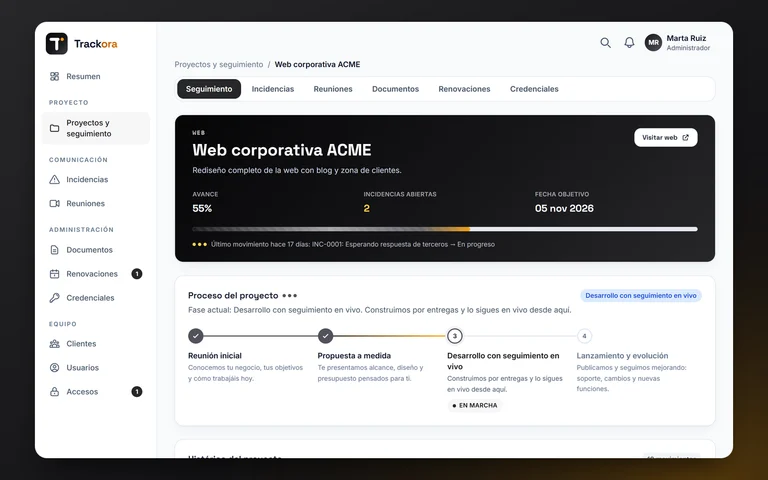Click the open incidents count 2

(x=366, y=209)
